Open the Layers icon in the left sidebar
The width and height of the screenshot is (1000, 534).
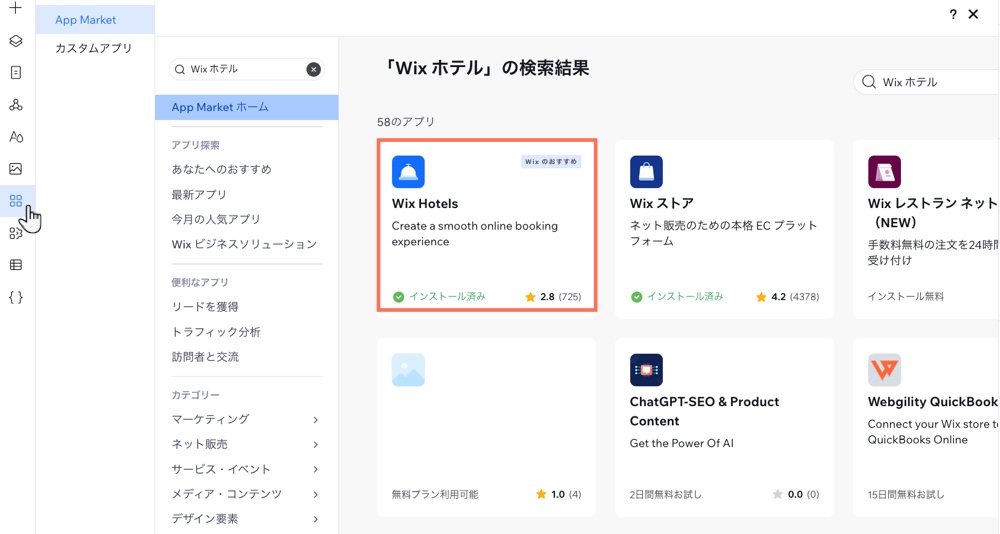coord(16,41)
